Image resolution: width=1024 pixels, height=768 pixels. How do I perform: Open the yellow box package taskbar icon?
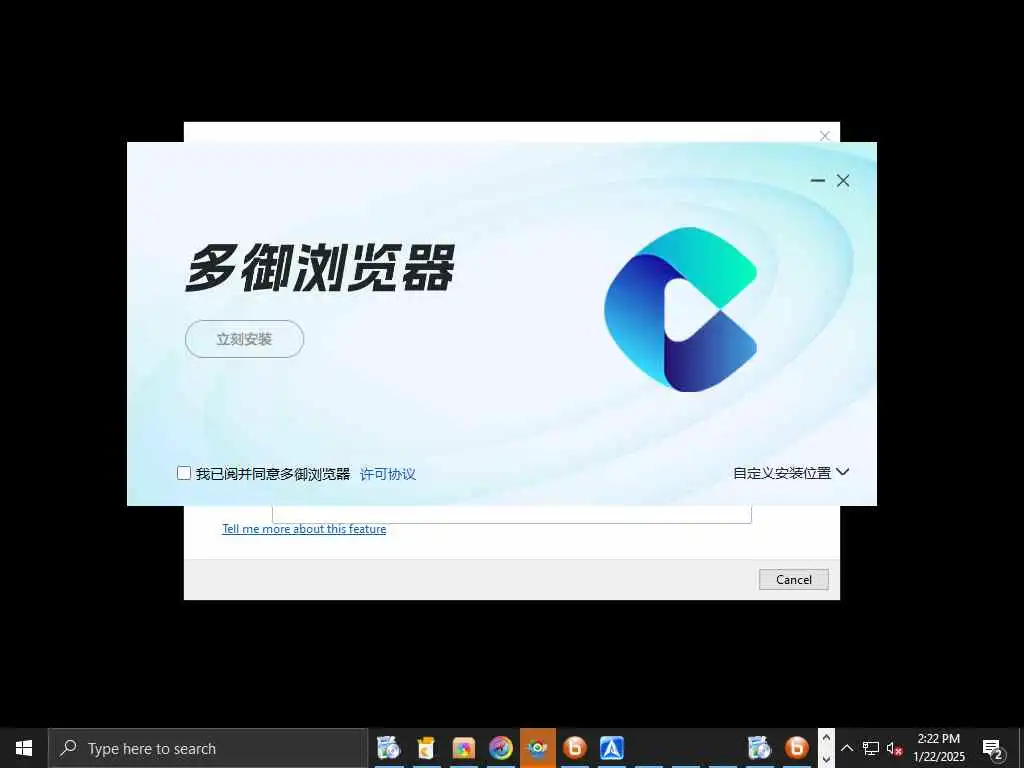pos(426,748)
